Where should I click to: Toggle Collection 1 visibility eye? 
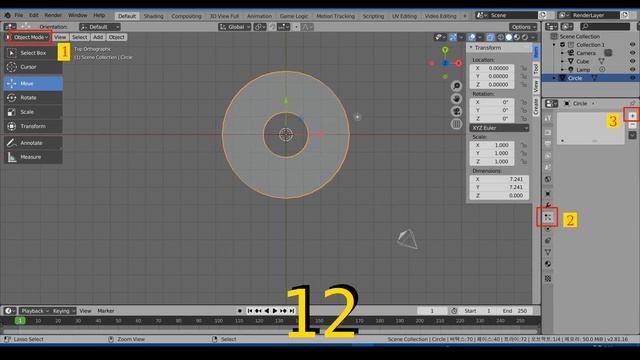coord(632,44)
